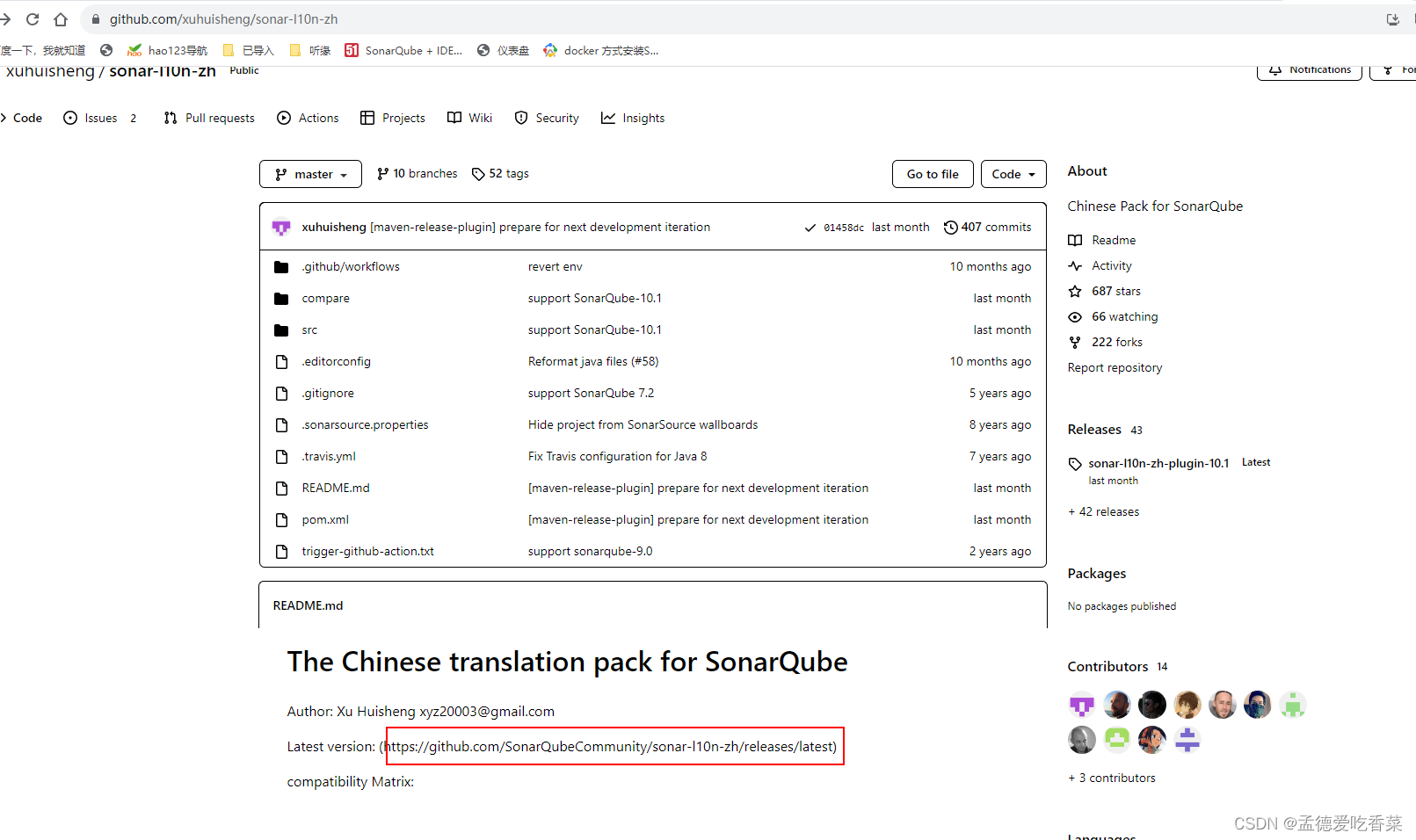Open the Packages heading link
The image size is (1416, 840).
[1096, 573]
